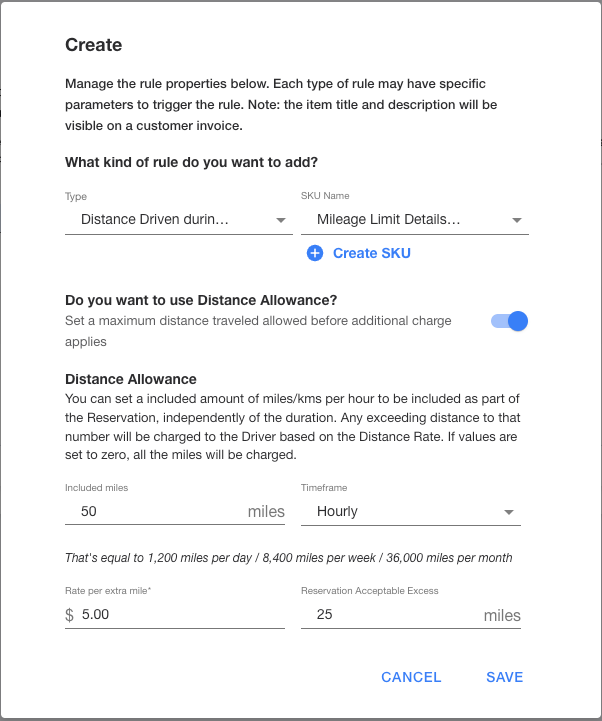This screenshot has height=721, width=602.
Task: Click the '1,200 miles per day' conversion text
Action: point(199,558)
